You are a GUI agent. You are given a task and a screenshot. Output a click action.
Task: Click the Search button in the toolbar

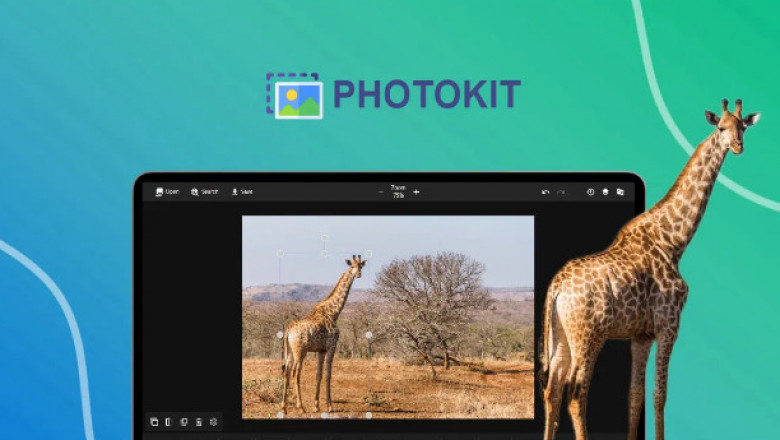coord(204,191)
